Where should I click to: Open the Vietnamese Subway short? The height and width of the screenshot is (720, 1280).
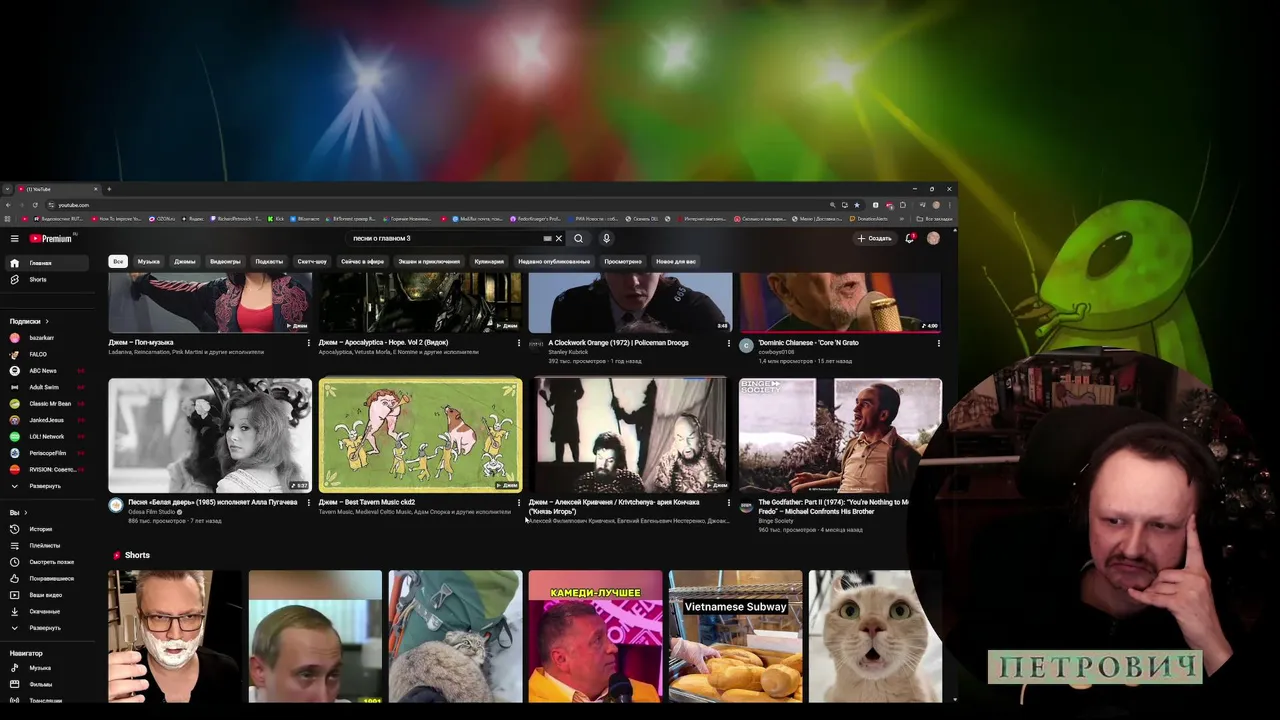coord(735,636)
